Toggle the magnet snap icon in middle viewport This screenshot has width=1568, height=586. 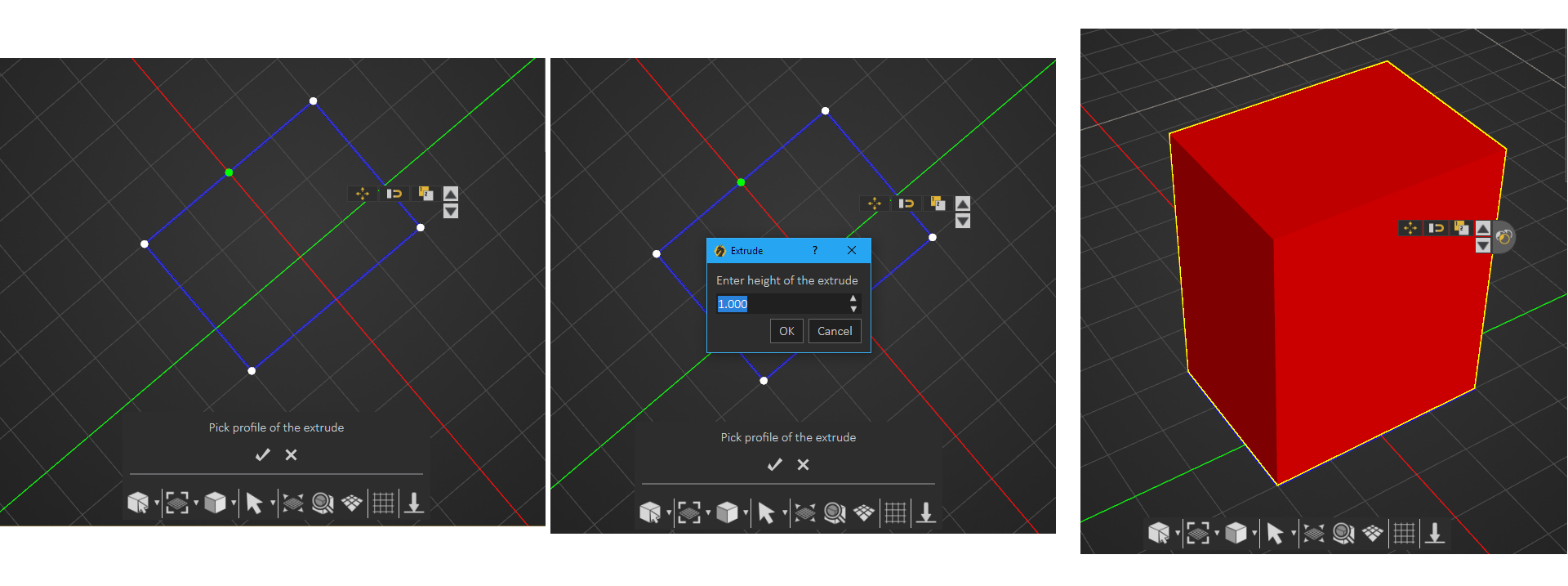(906, 204)
